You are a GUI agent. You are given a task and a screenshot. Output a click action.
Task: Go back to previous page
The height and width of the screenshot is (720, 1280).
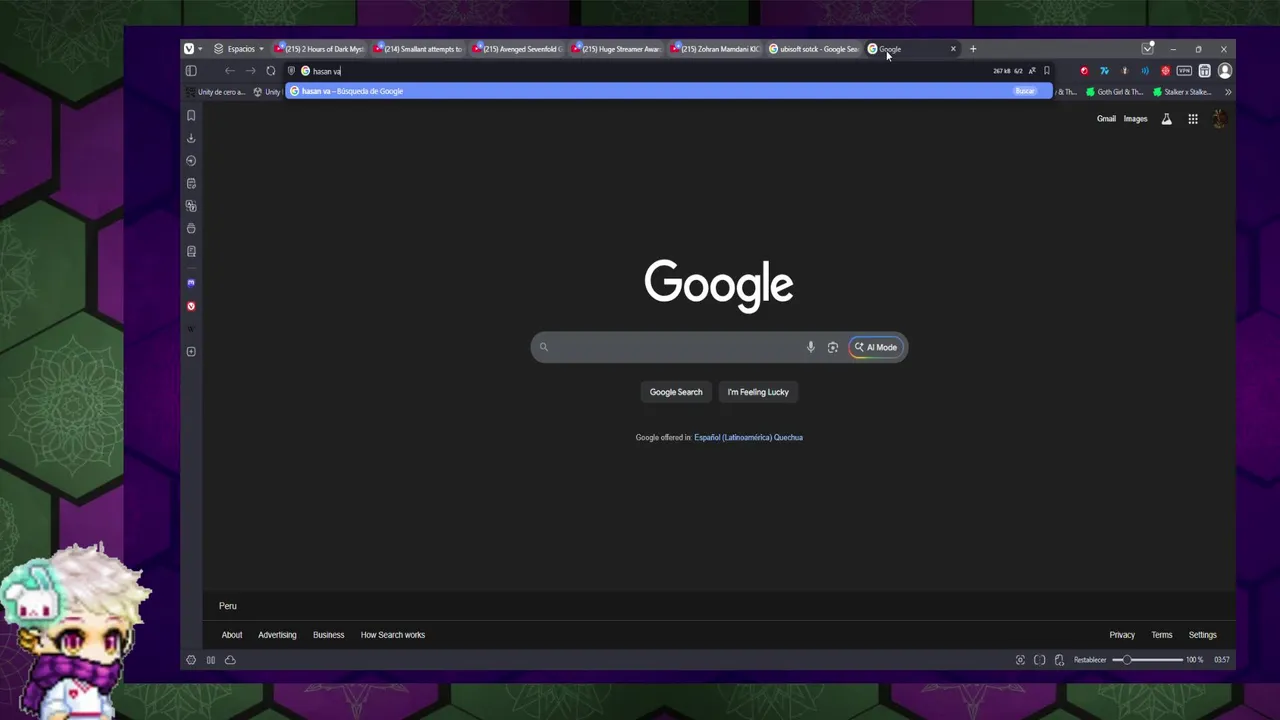tap(230, 71)
